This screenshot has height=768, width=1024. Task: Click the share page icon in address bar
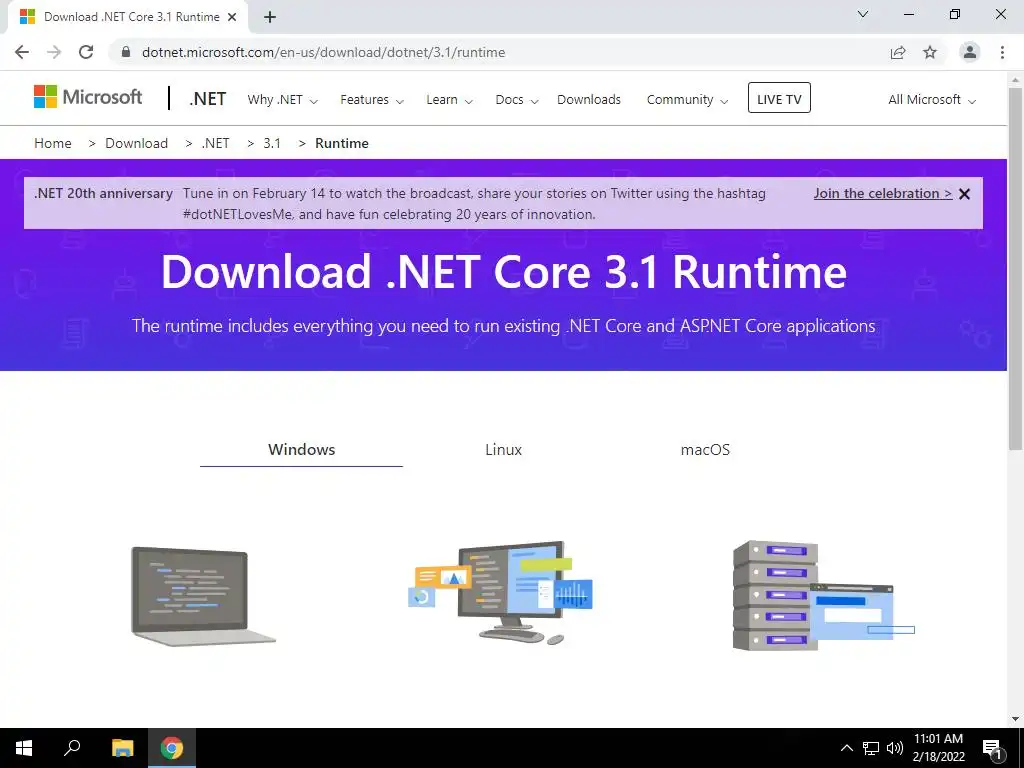coord(898,52)
